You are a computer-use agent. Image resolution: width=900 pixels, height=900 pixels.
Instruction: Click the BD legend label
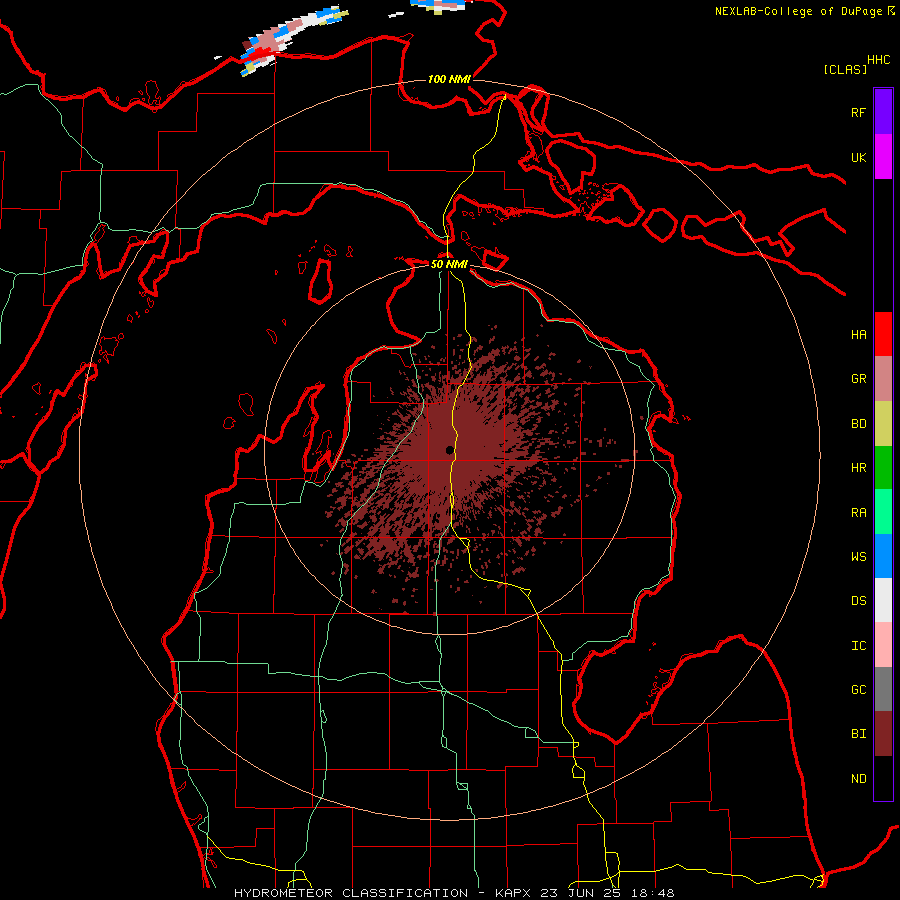[x=859, y=424]
